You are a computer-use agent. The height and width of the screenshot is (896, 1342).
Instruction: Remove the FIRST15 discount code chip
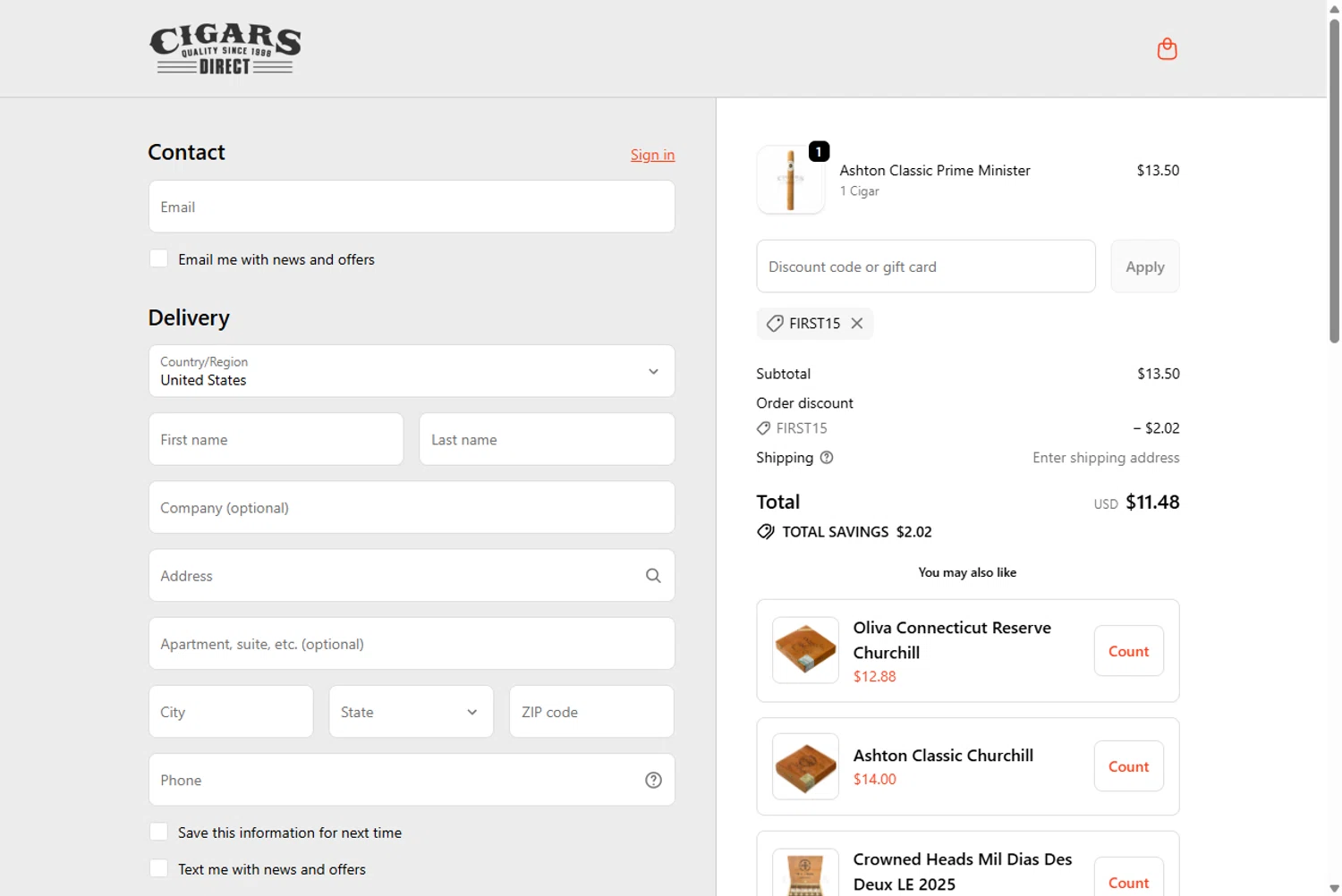click(857, 324)
